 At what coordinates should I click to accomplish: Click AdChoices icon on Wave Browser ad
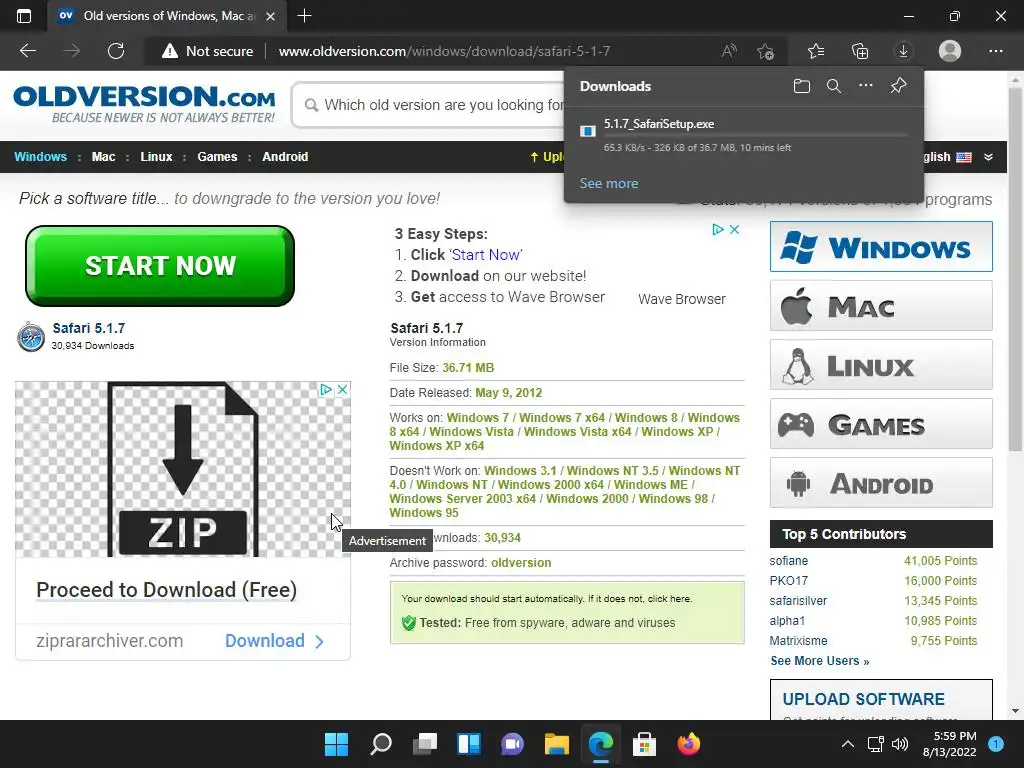(718, 229)
